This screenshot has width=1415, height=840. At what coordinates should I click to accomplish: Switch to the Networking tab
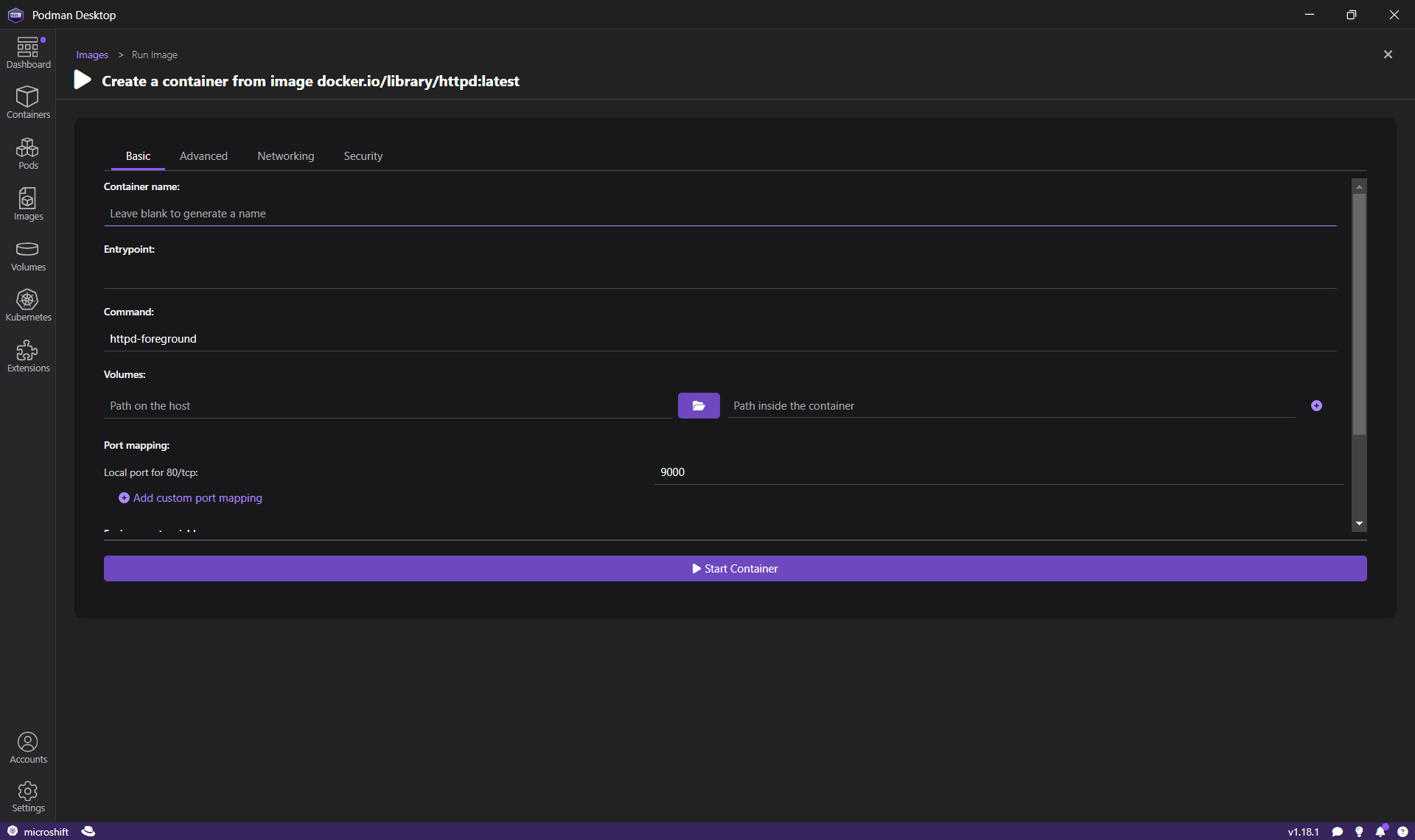(285, 156)
